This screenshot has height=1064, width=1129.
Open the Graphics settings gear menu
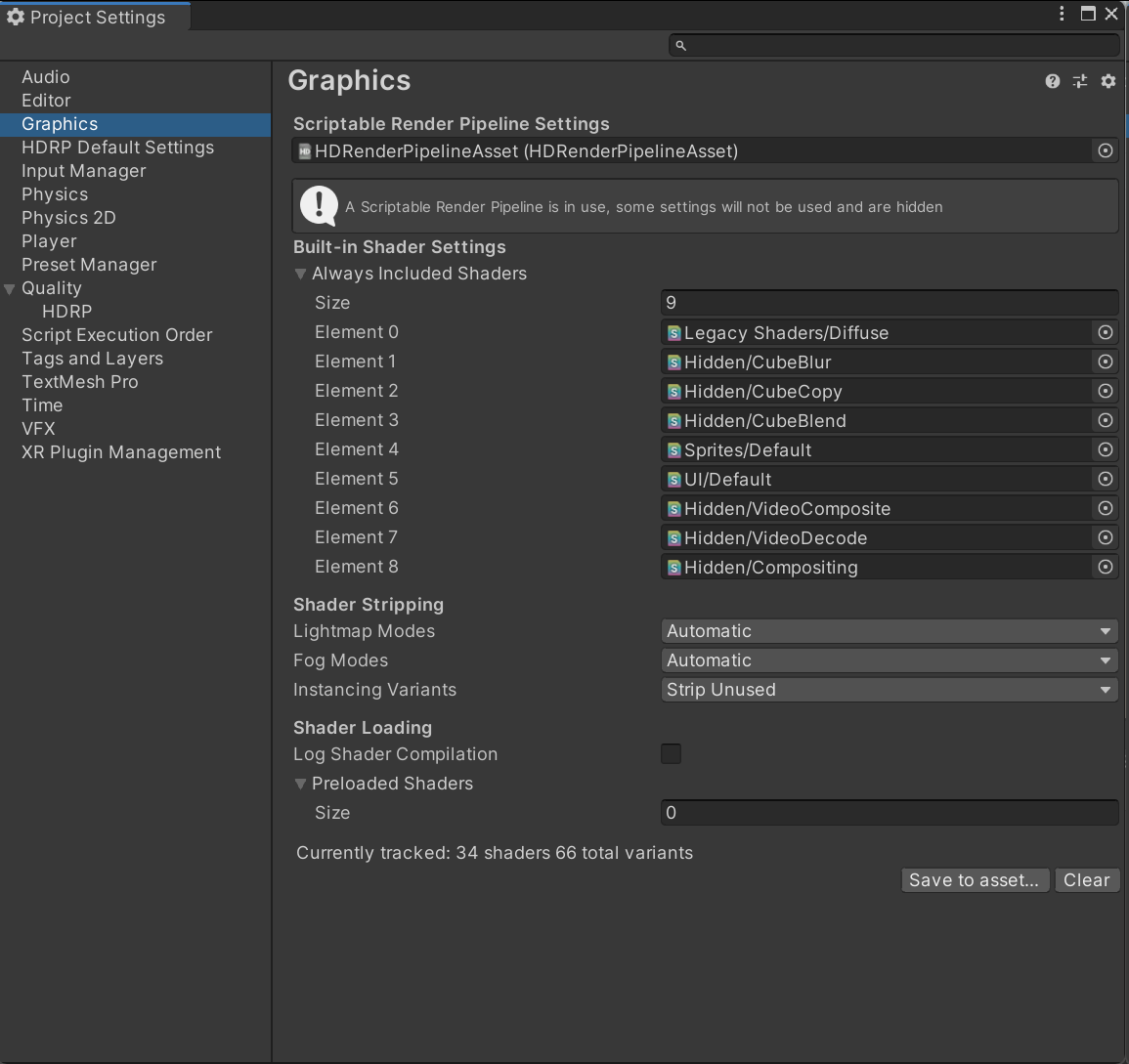tap(1108, 81)
